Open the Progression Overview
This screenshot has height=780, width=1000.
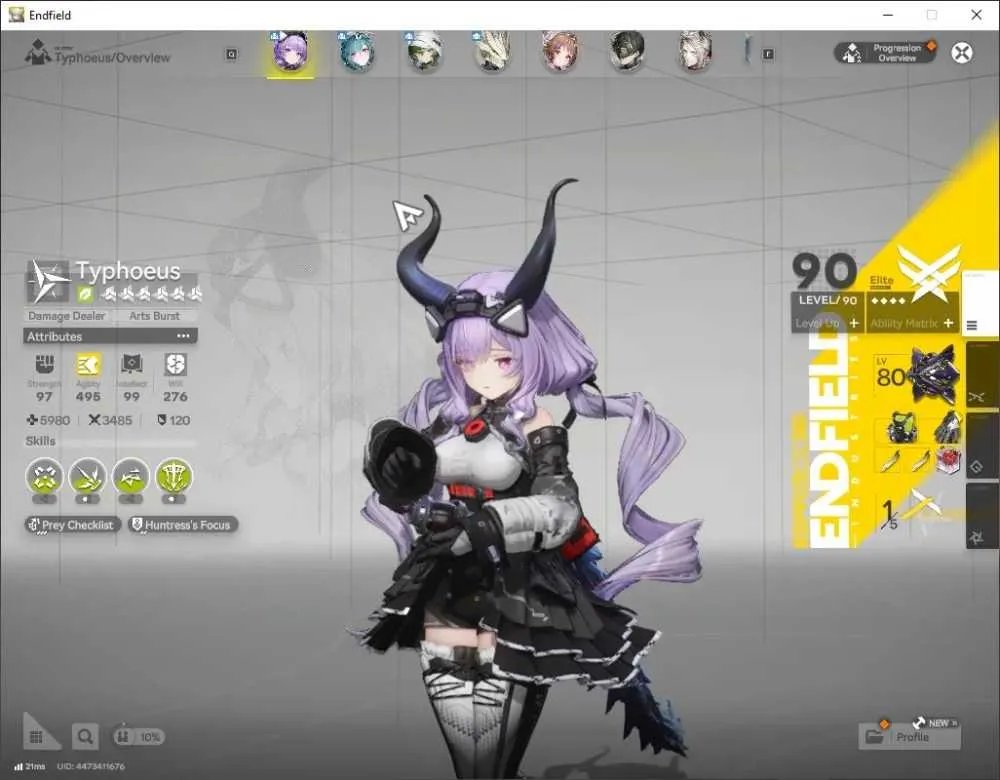(x=885, y=52)
